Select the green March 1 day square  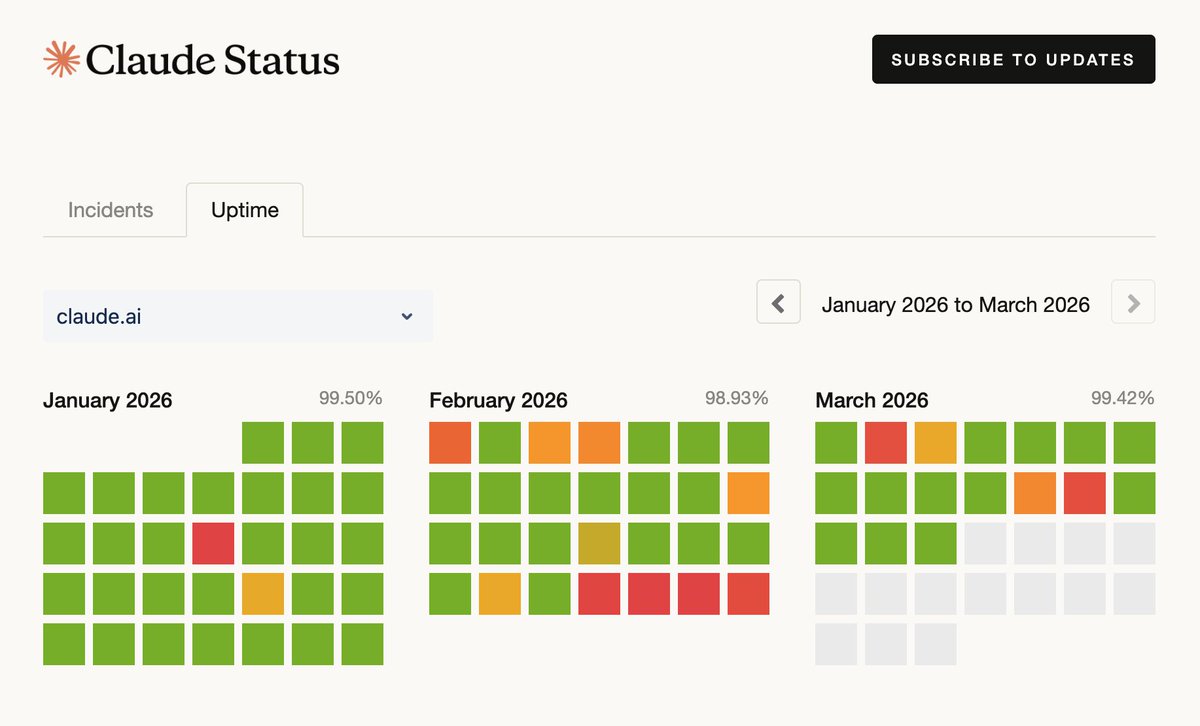click(836, 443)
